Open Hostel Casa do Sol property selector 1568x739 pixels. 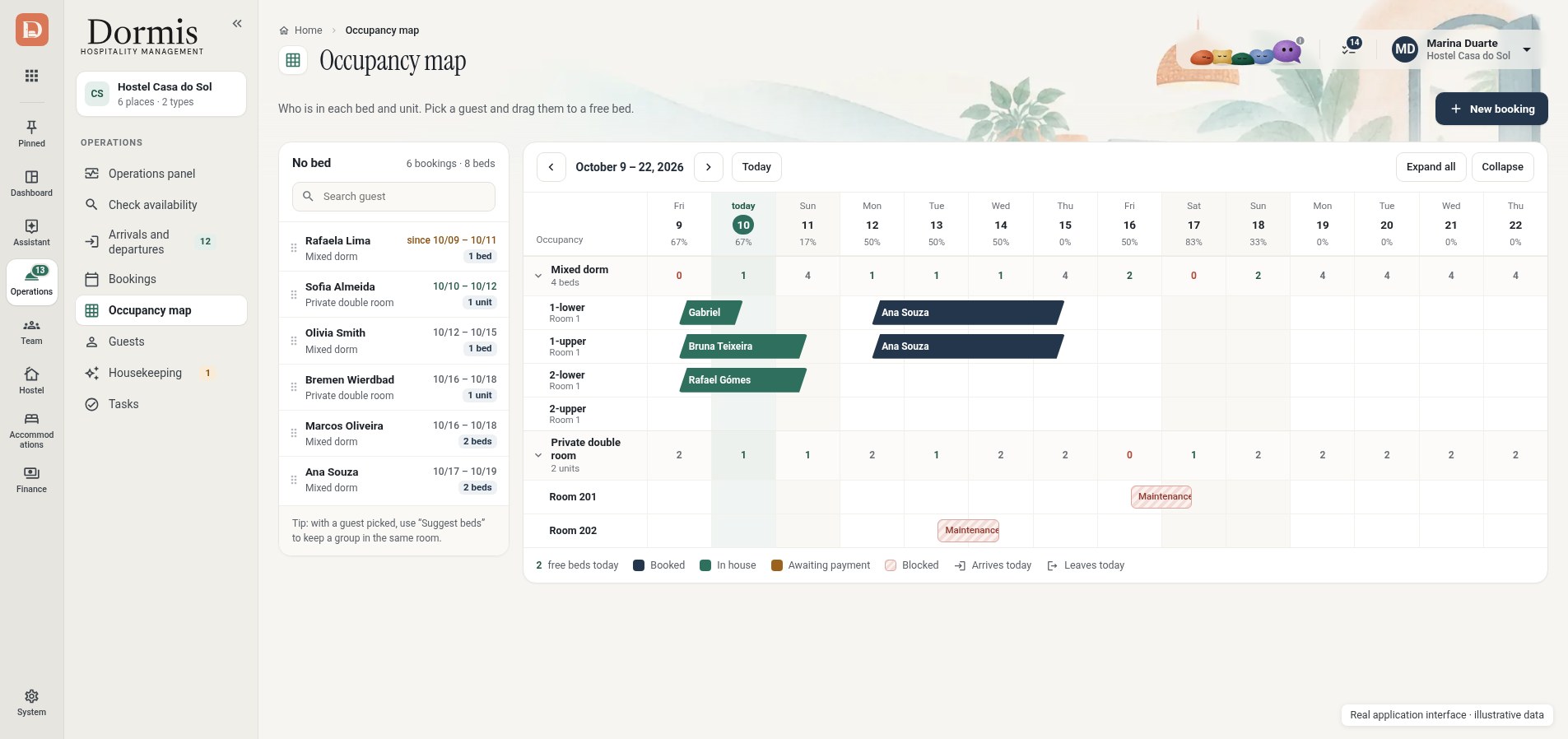[161, 94]
